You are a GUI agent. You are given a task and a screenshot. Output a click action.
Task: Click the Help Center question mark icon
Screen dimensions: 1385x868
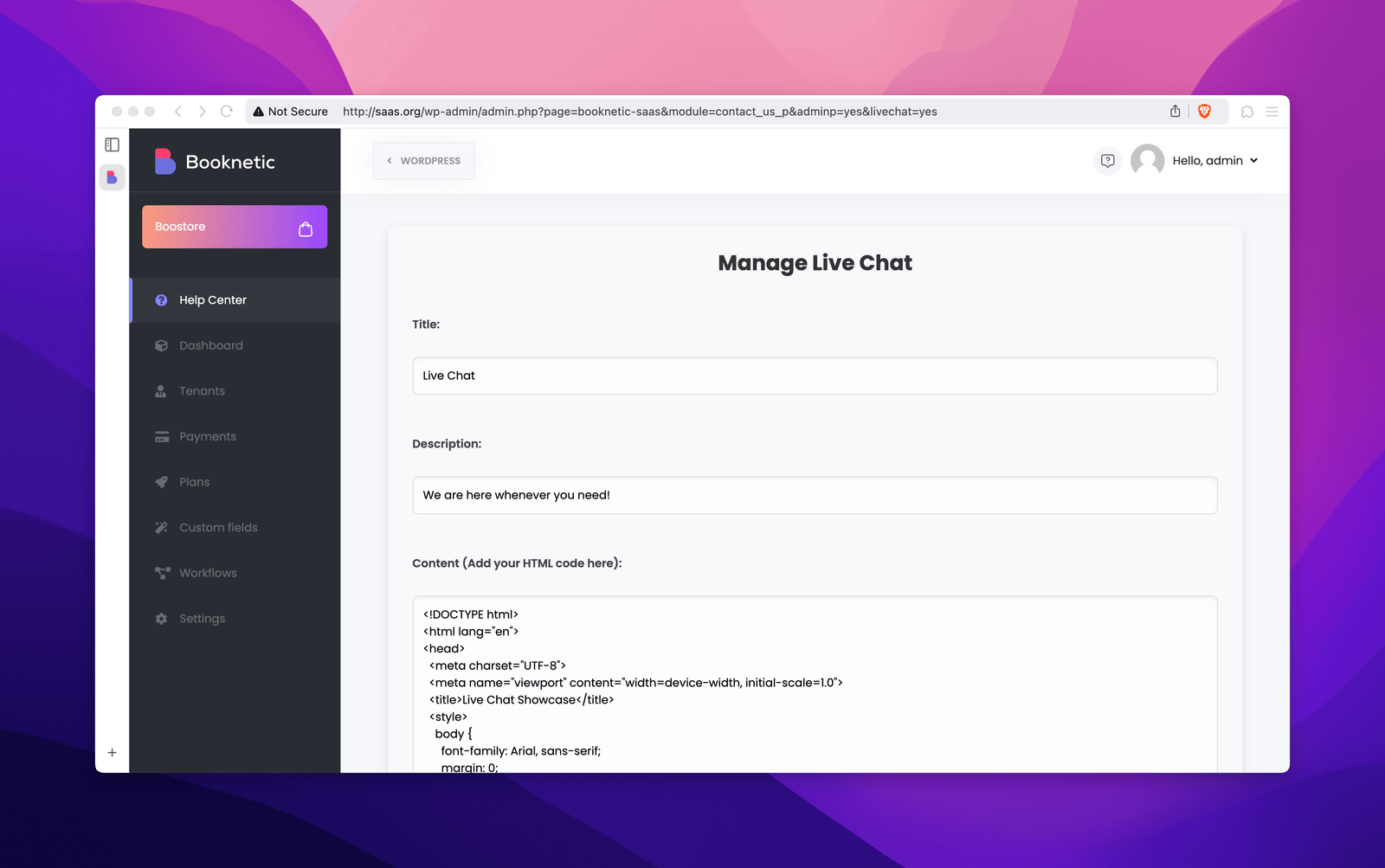(161, 300)
